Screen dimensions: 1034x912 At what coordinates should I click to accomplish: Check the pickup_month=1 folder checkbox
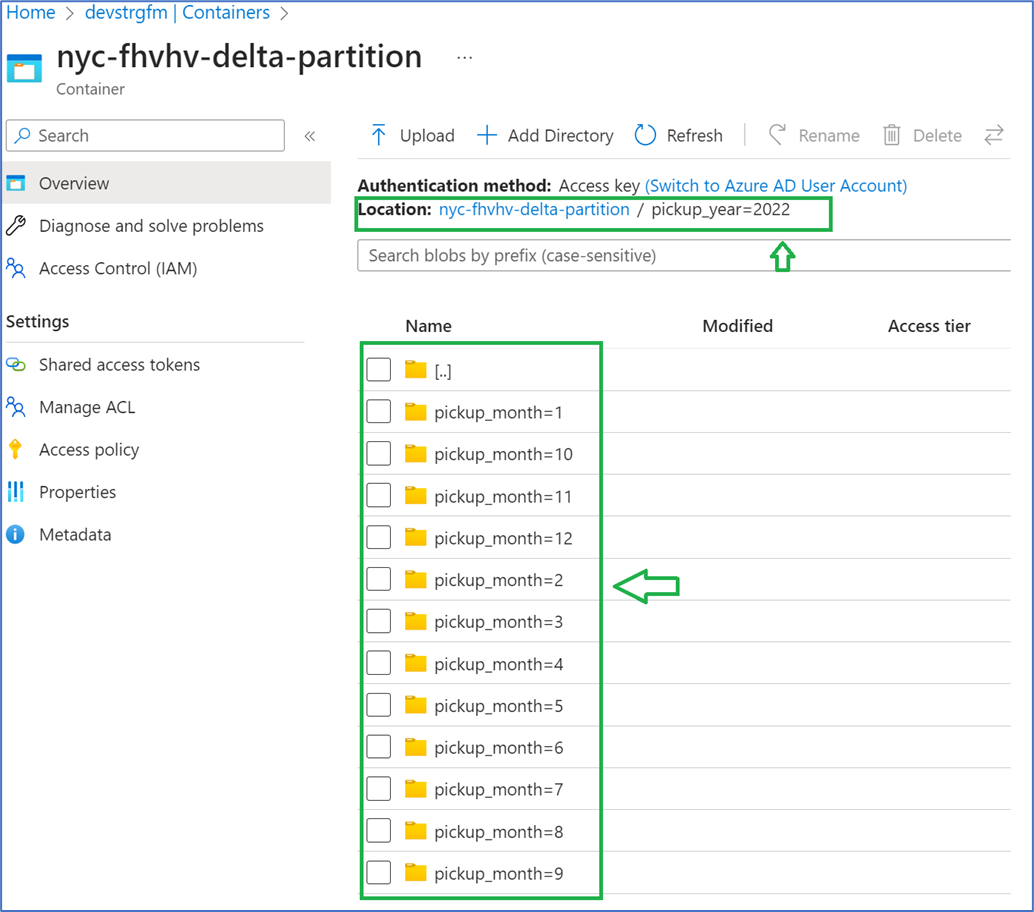point(378,411)
